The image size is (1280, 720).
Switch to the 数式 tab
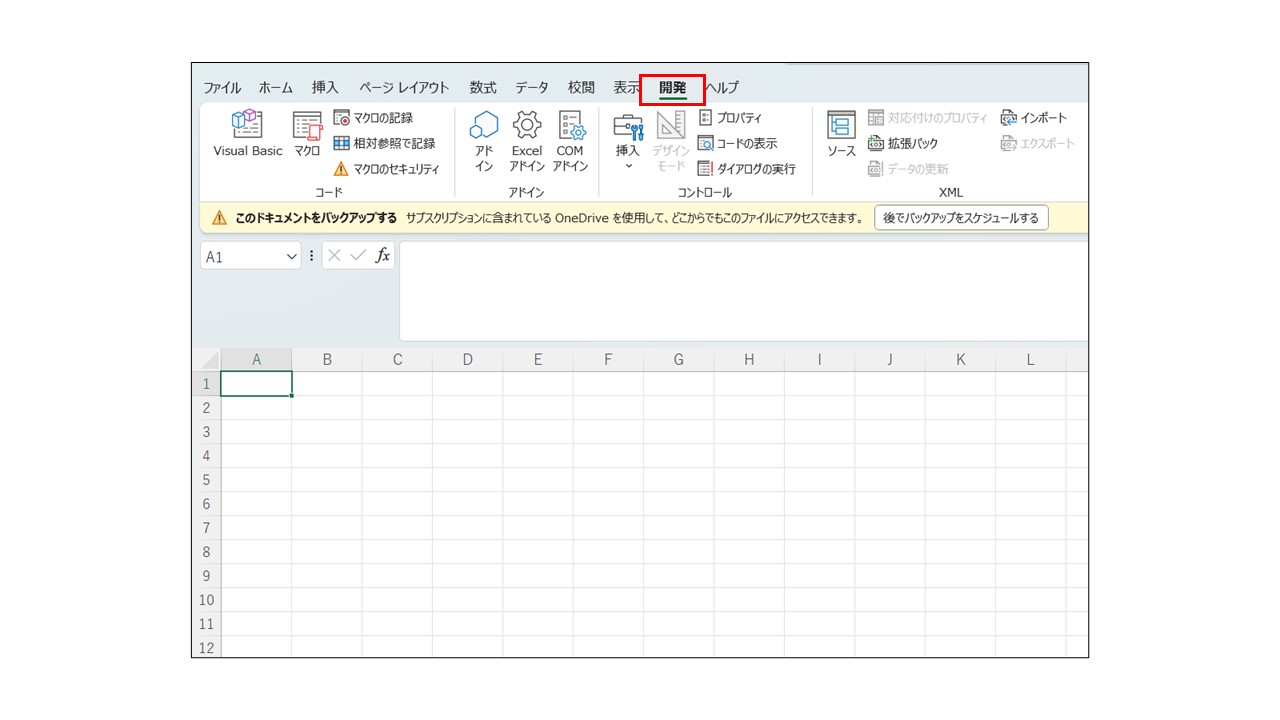point(483,88)
